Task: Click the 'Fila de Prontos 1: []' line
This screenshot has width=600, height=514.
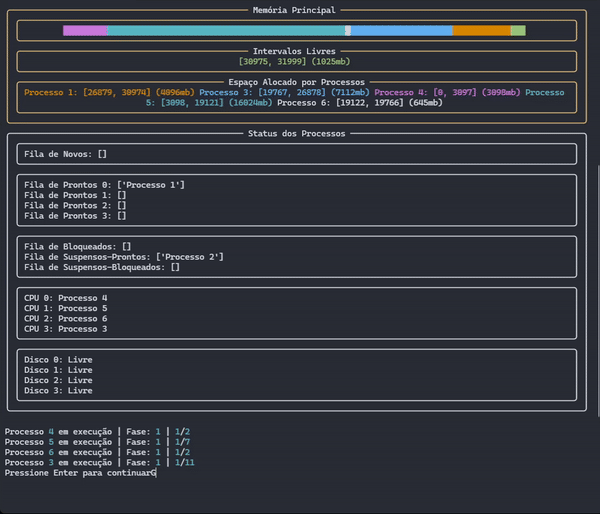Action: 75,196
